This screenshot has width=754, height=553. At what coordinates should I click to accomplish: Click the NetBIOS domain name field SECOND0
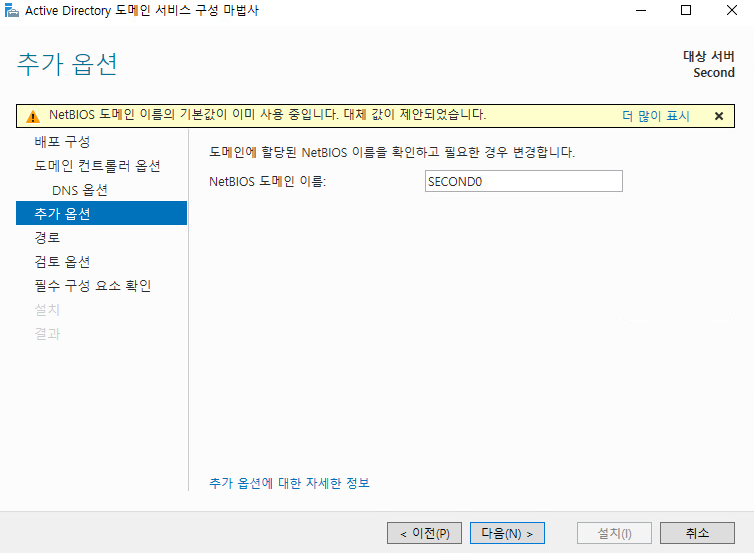(x=524, y=181)
